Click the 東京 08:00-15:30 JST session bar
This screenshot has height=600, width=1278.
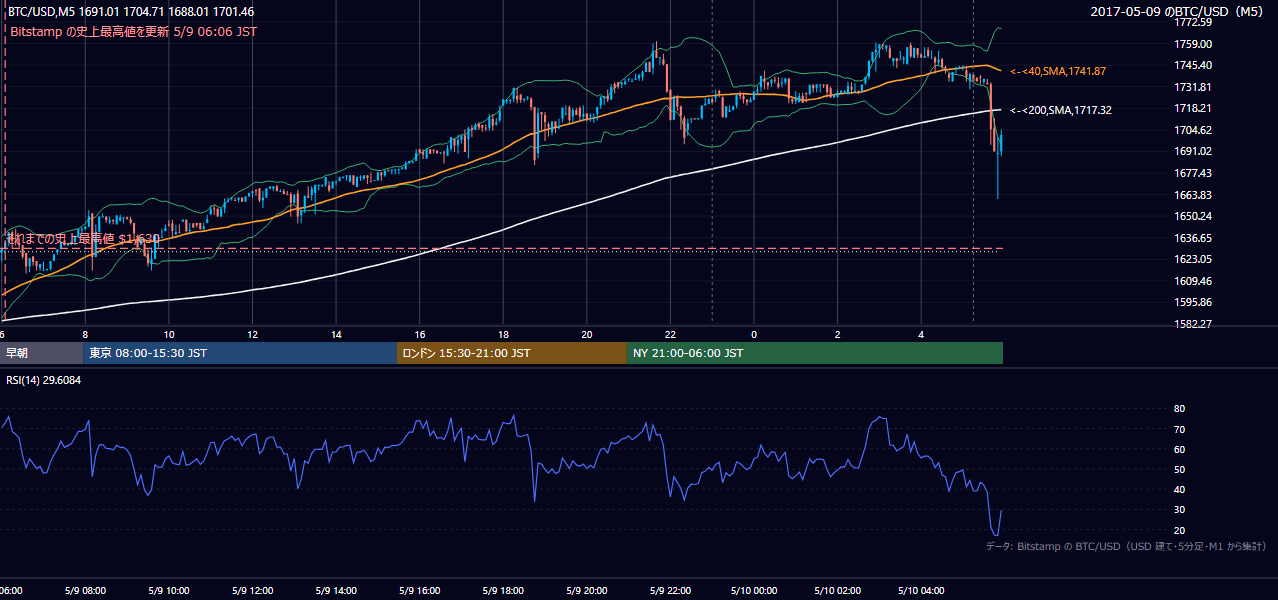pos(240,353)
